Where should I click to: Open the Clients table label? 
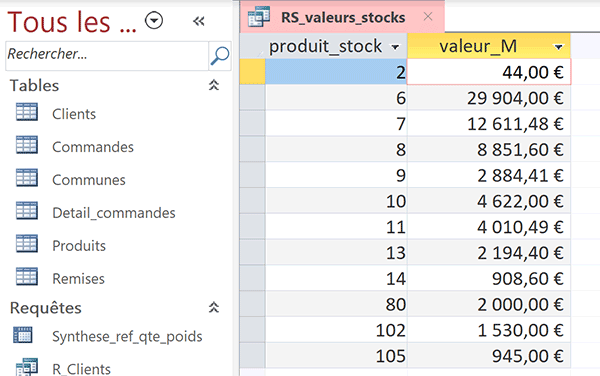point(74,114)
